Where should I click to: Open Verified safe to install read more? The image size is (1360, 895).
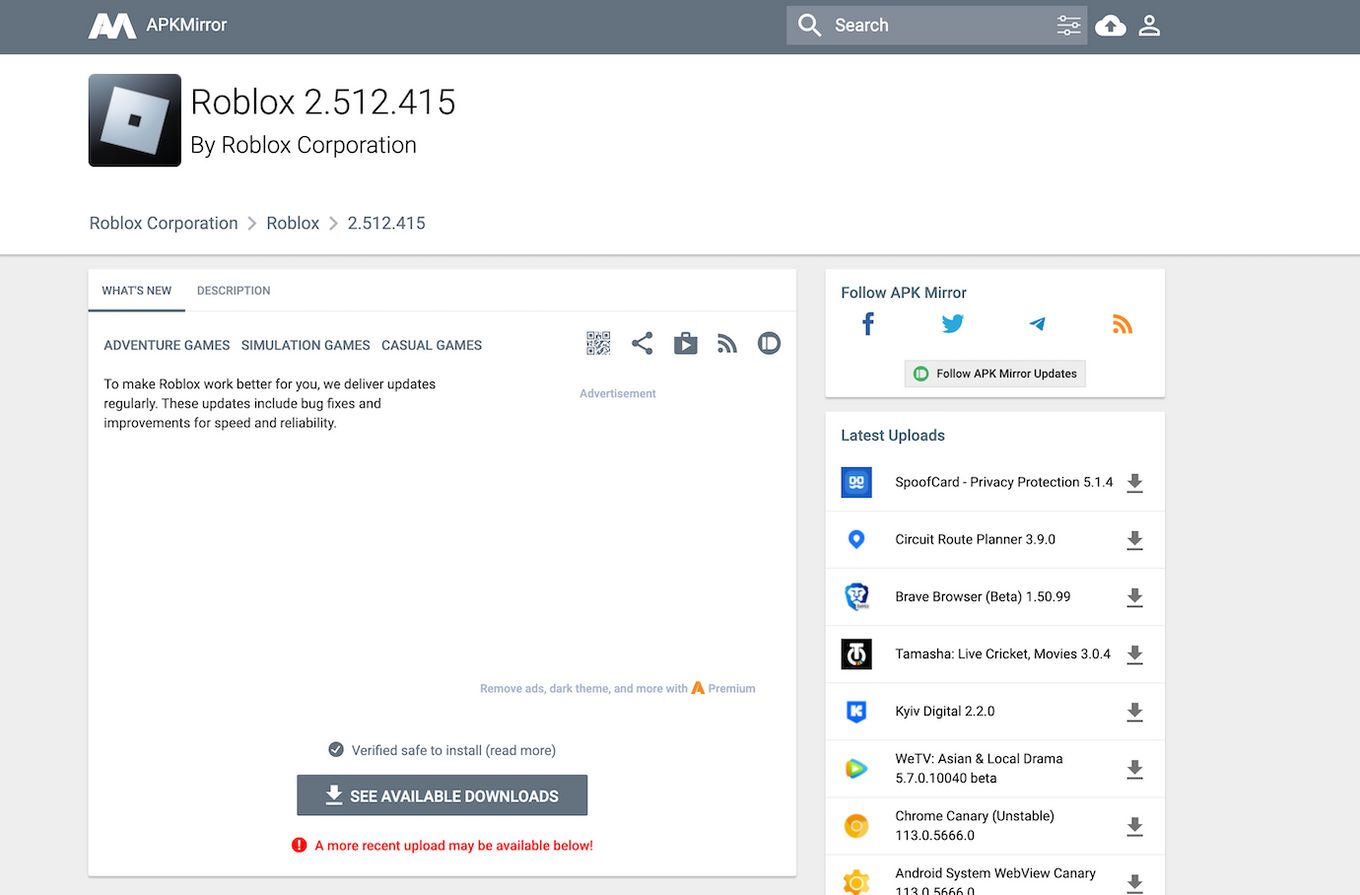442,750
